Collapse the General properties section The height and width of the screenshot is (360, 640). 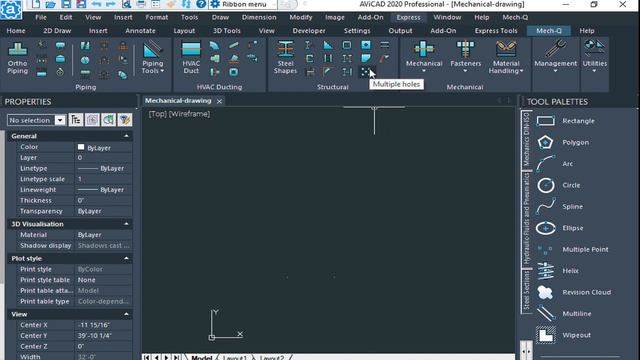126,136
